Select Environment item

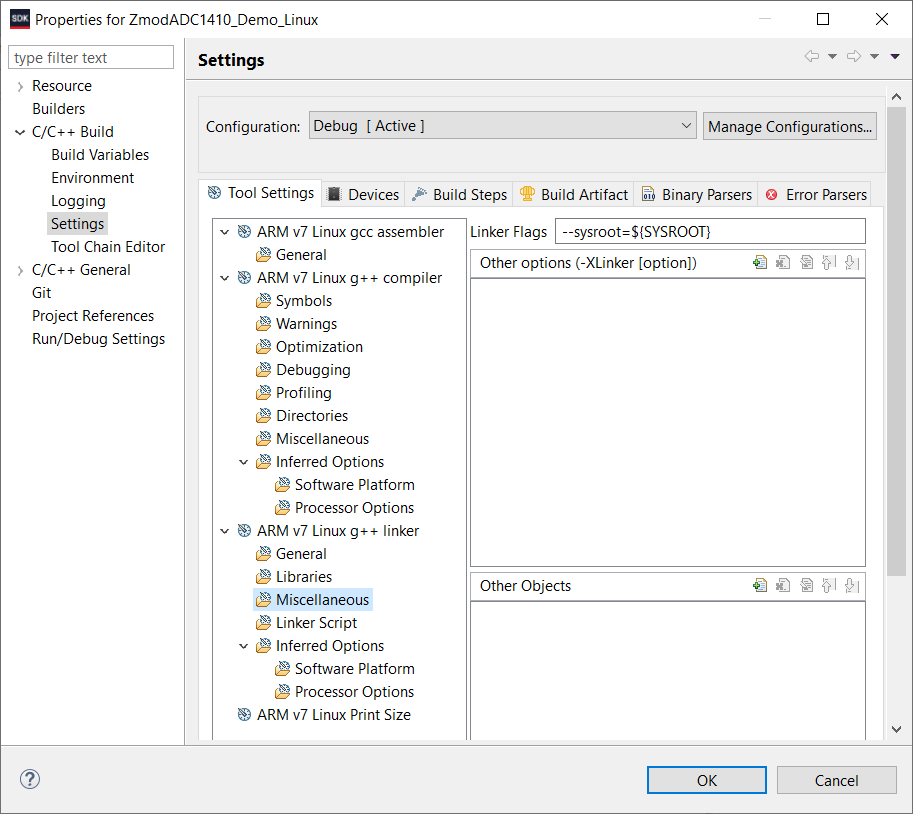[x=93, y=178]
